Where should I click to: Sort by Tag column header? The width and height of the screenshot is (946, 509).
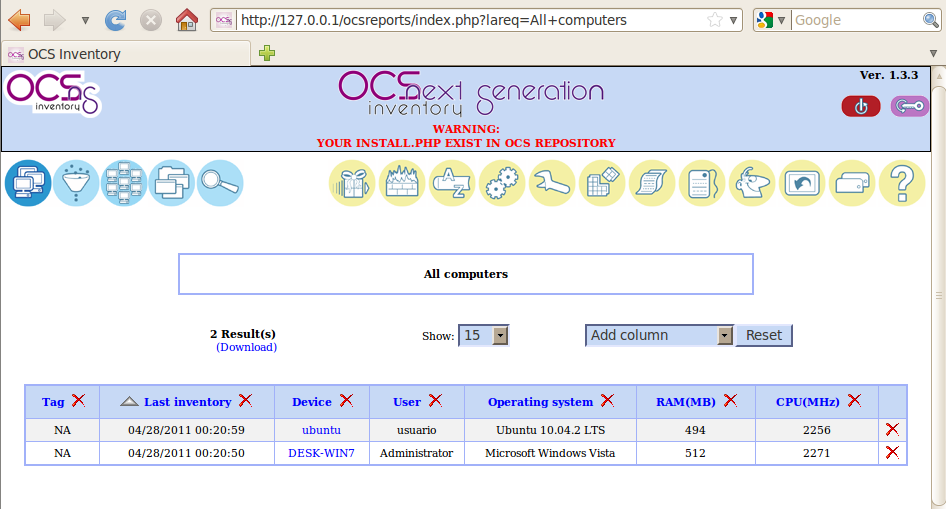[53, 402]
